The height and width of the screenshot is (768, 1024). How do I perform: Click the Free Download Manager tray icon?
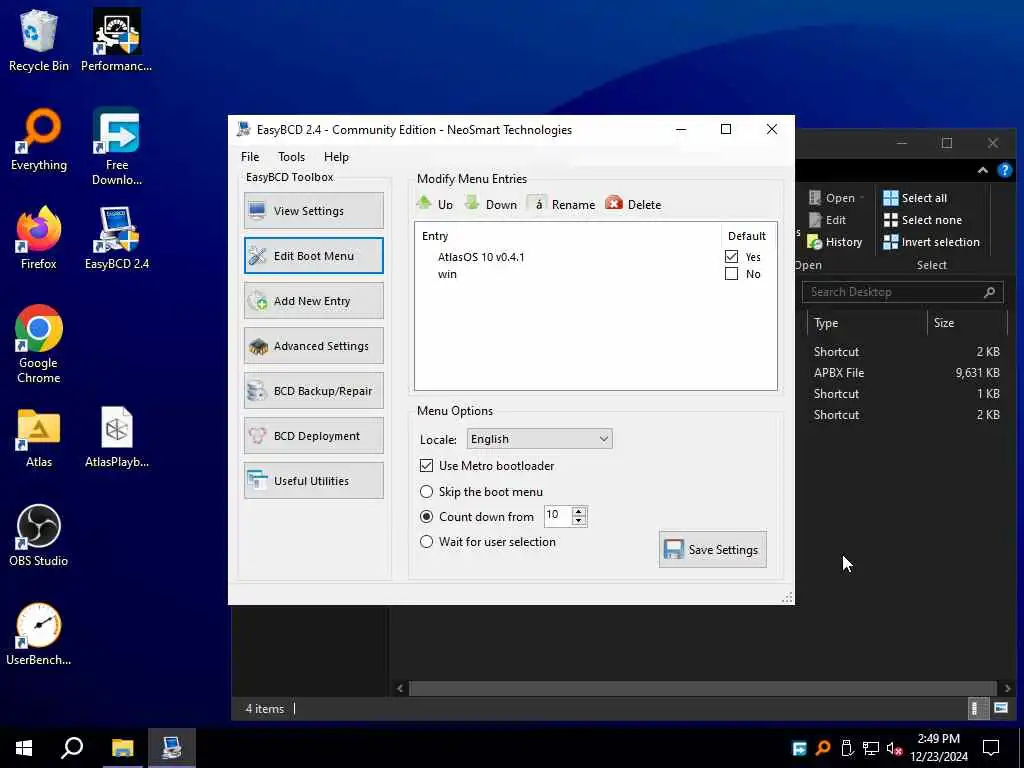(799, 748)
